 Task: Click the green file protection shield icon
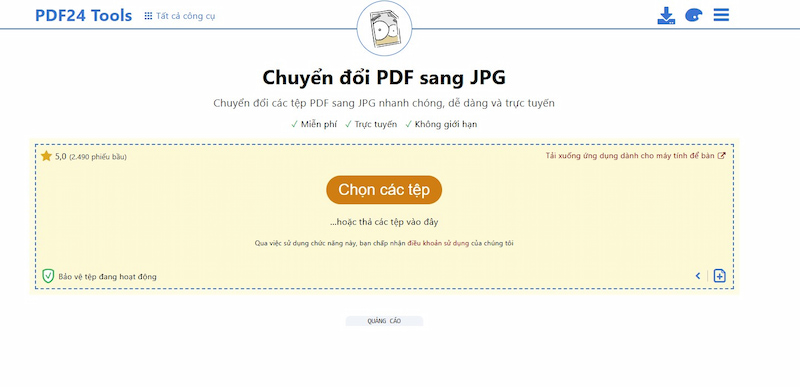click(x=48, y=276)
